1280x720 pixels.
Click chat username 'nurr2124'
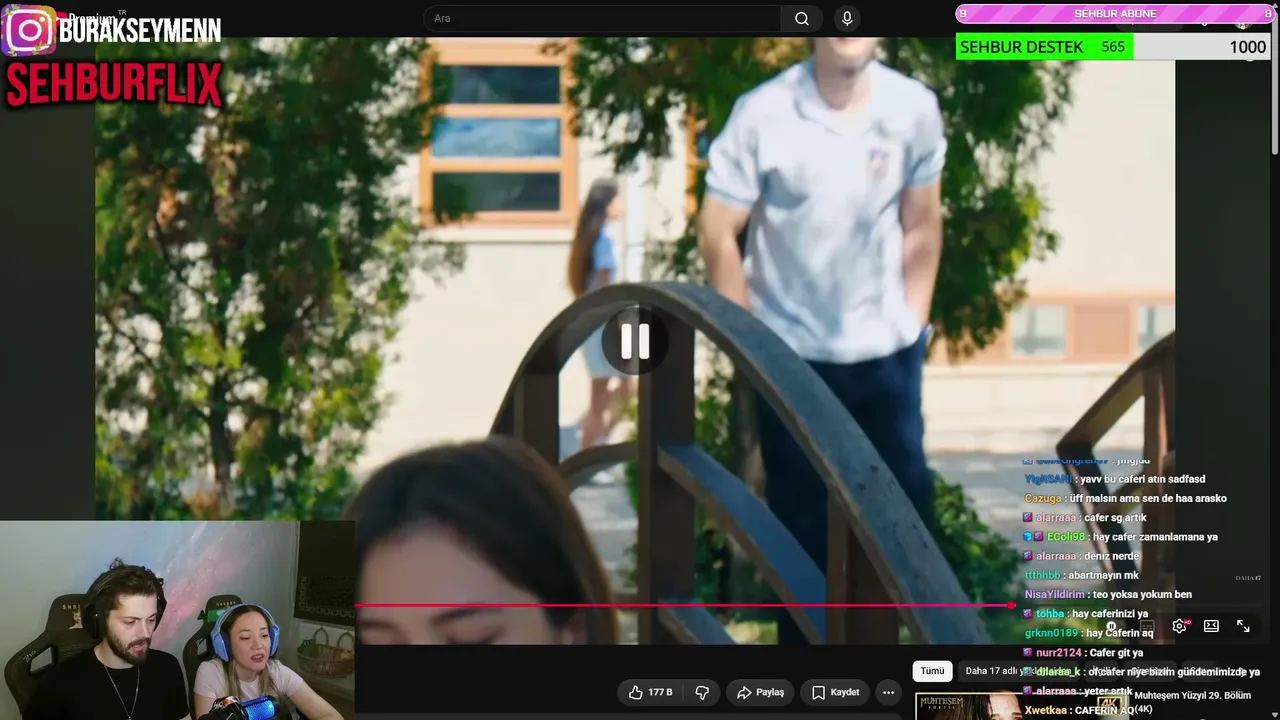[1059, 653]
